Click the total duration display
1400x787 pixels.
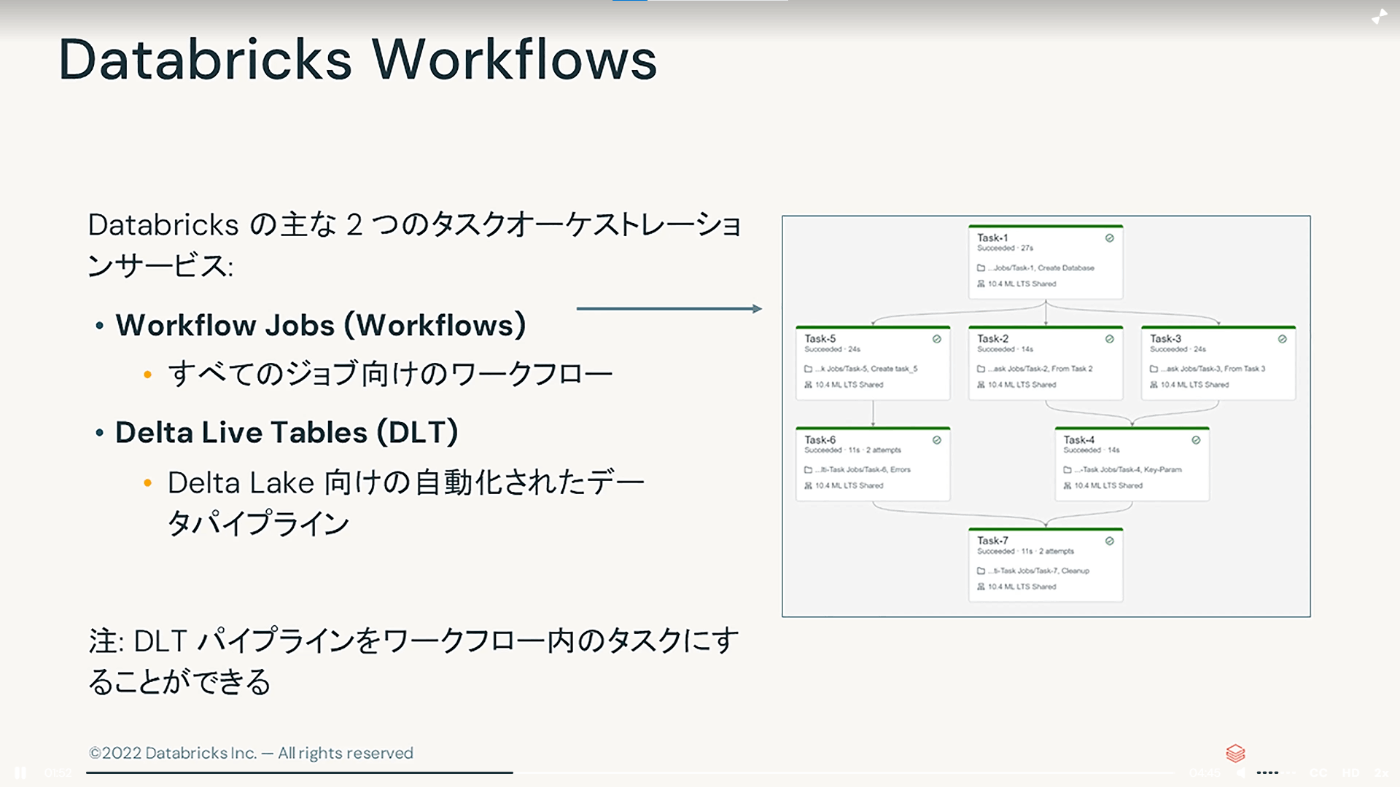coord(1205,773)
